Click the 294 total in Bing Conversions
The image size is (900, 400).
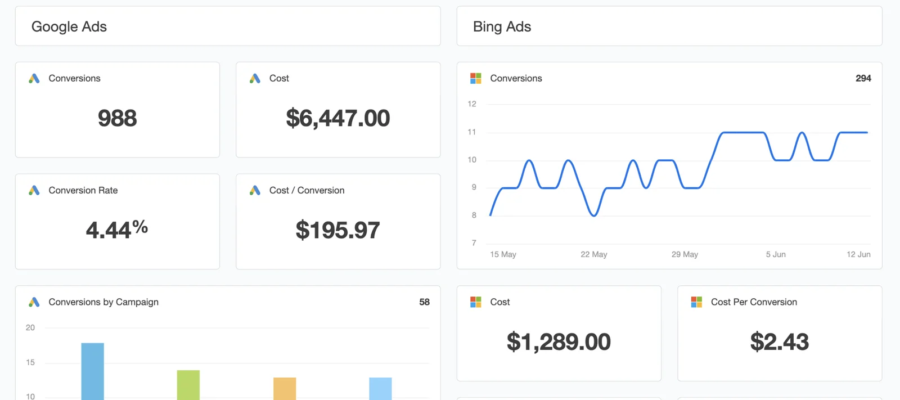(863, 78)
